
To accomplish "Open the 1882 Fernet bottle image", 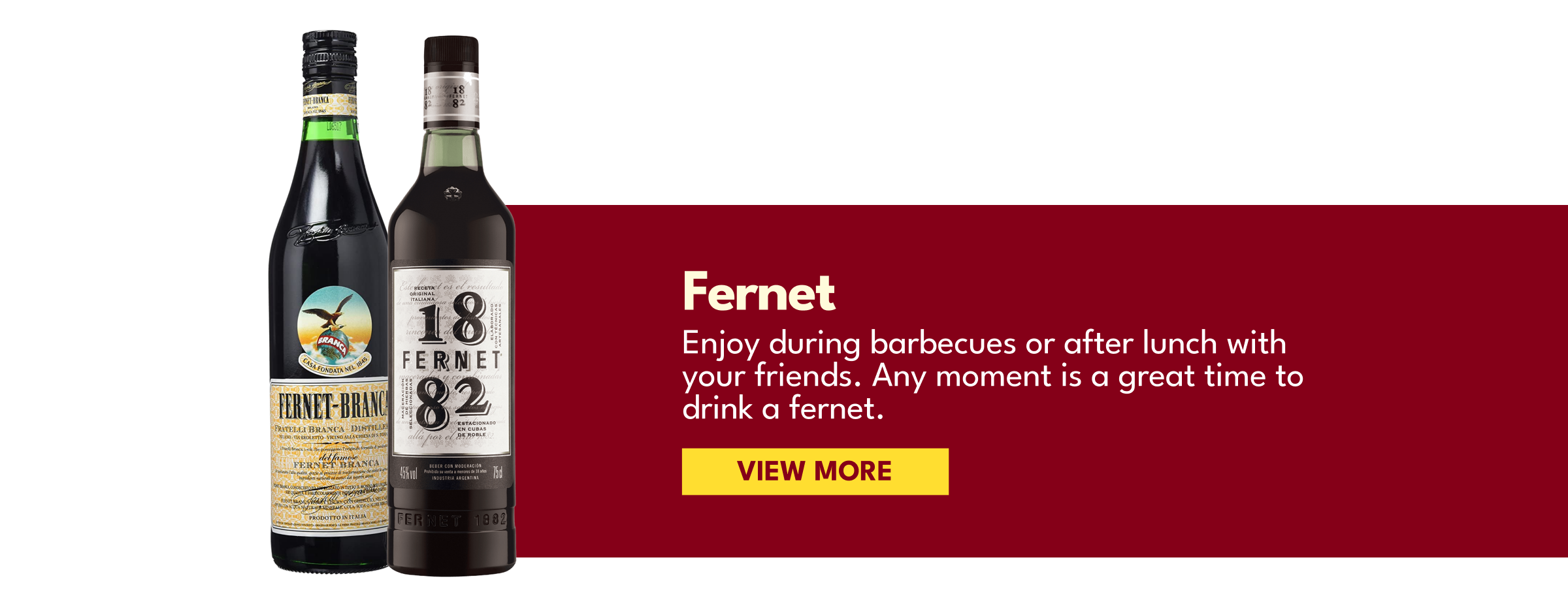I will pos(451,306).
